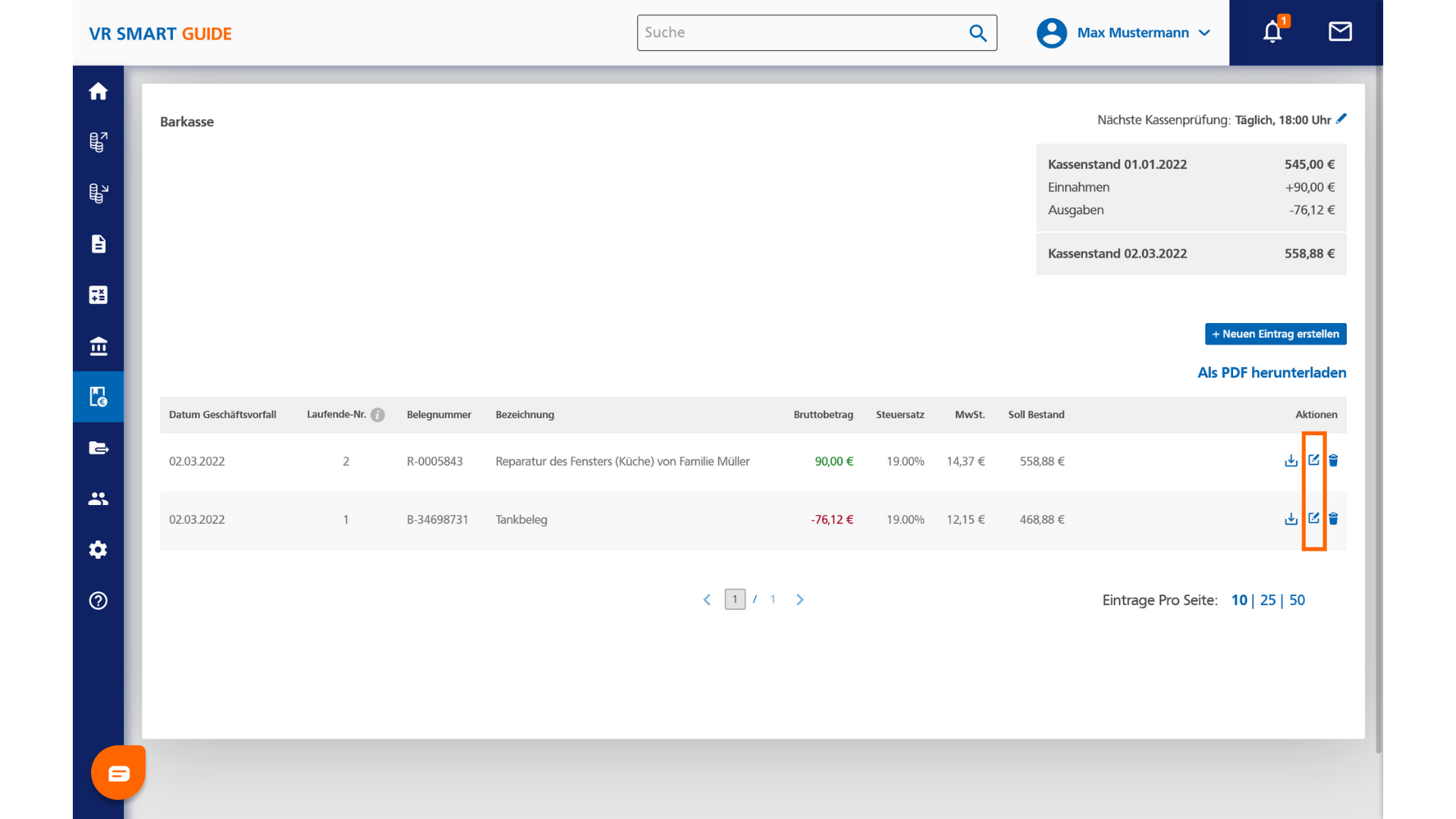Show 10 entries per page
This screenshot has height=819, width=1456.
[x=1239, y=600]
